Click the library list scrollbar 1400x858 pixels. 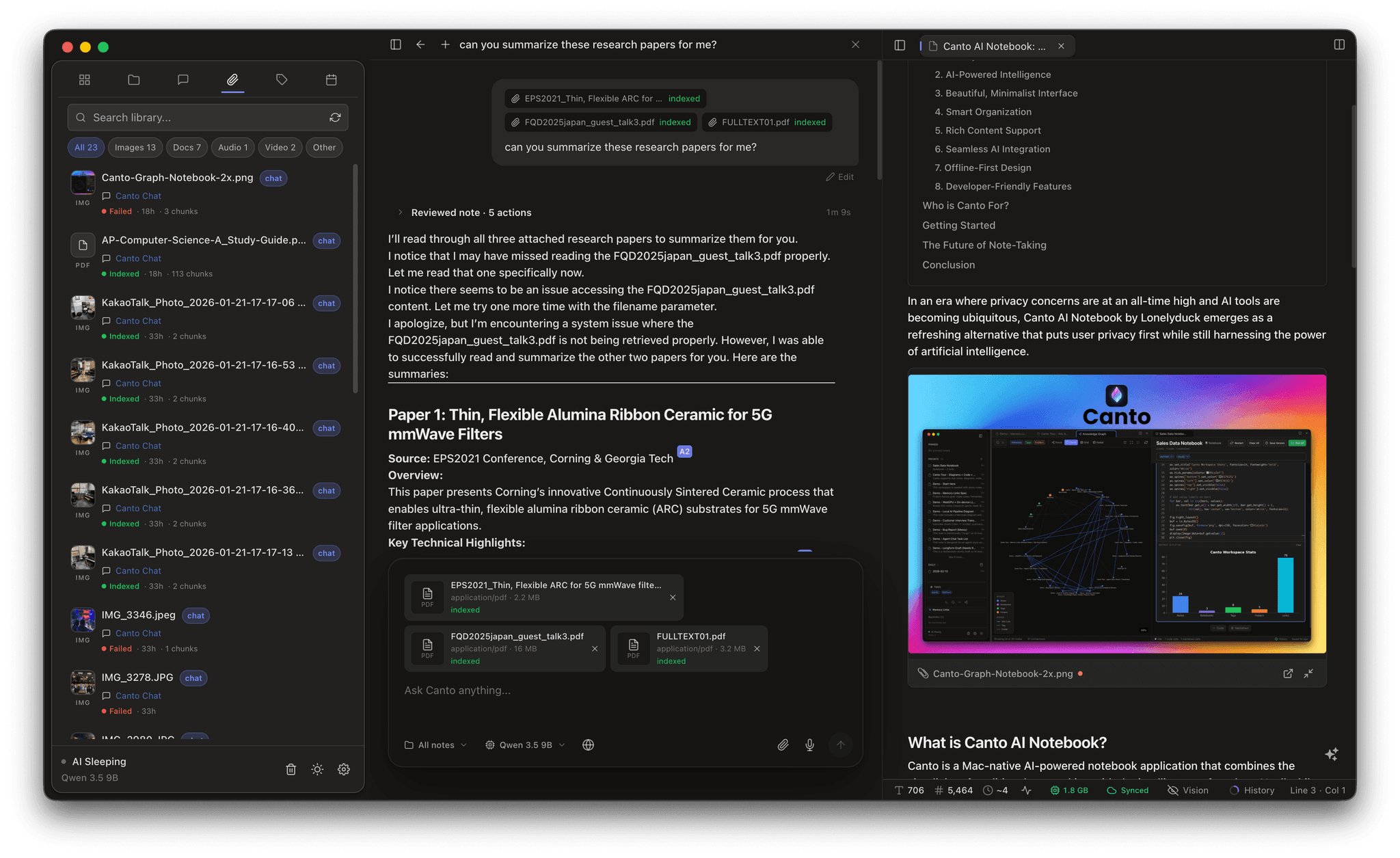point(355,279)
